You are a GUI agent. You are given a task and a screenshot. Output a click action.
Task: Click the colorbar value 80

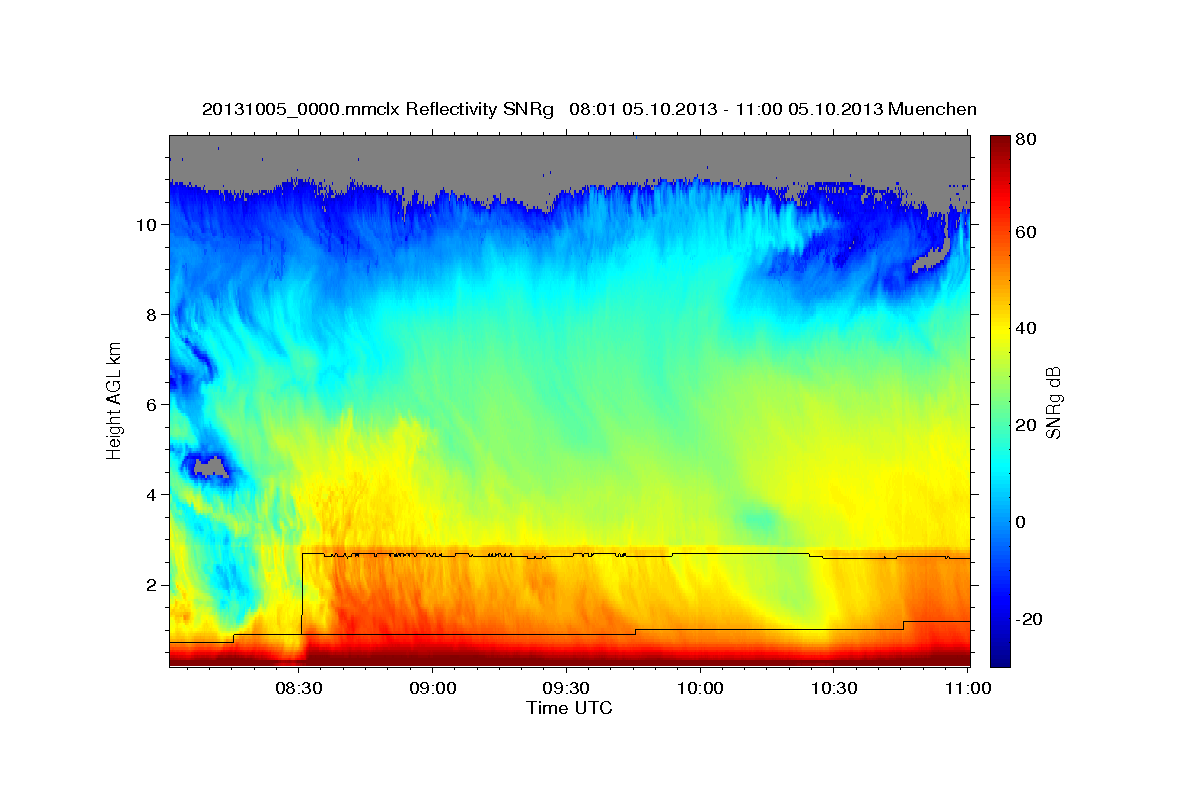[1028, 140]
